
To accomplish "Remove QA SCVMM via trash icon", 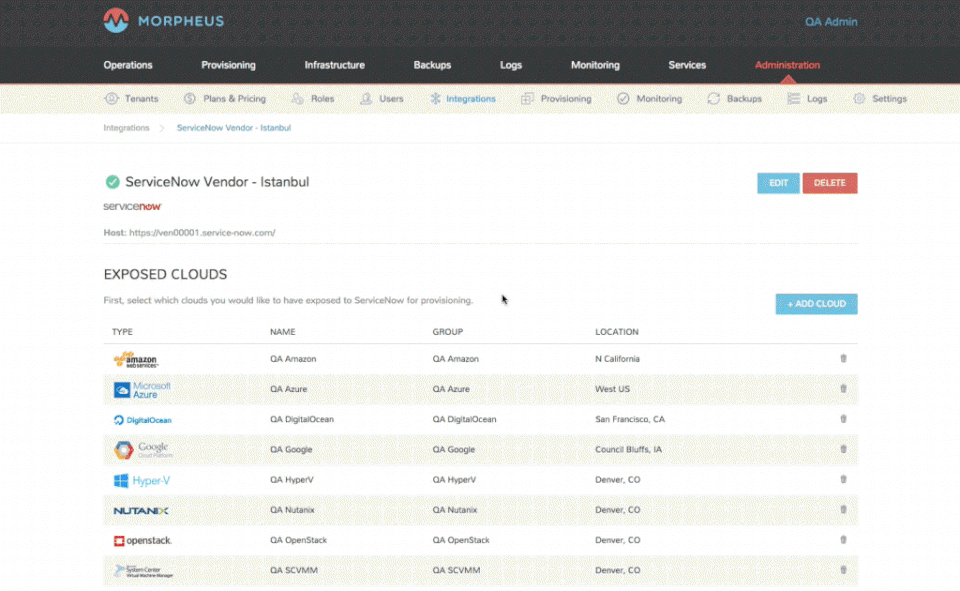I will pyautogui.click(x=843, y=570).
